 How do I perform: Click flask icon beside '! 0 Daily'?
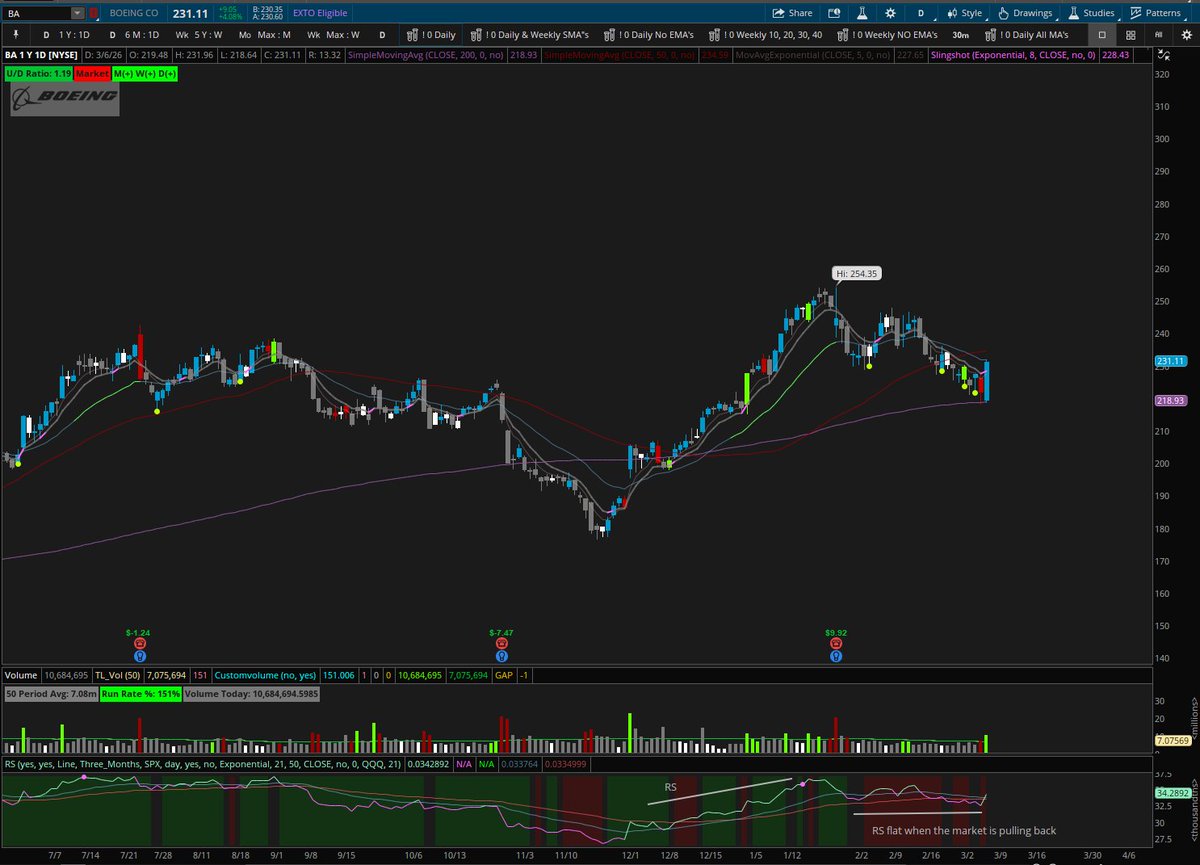[411, 34]
